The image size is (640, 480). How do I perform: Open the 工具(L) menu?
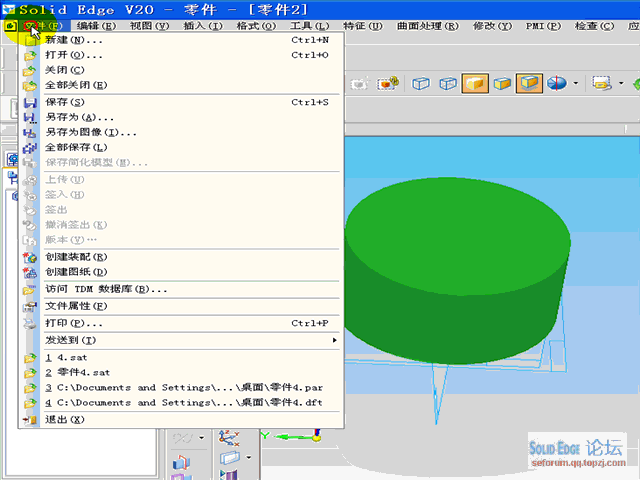[x=309, y=26]
